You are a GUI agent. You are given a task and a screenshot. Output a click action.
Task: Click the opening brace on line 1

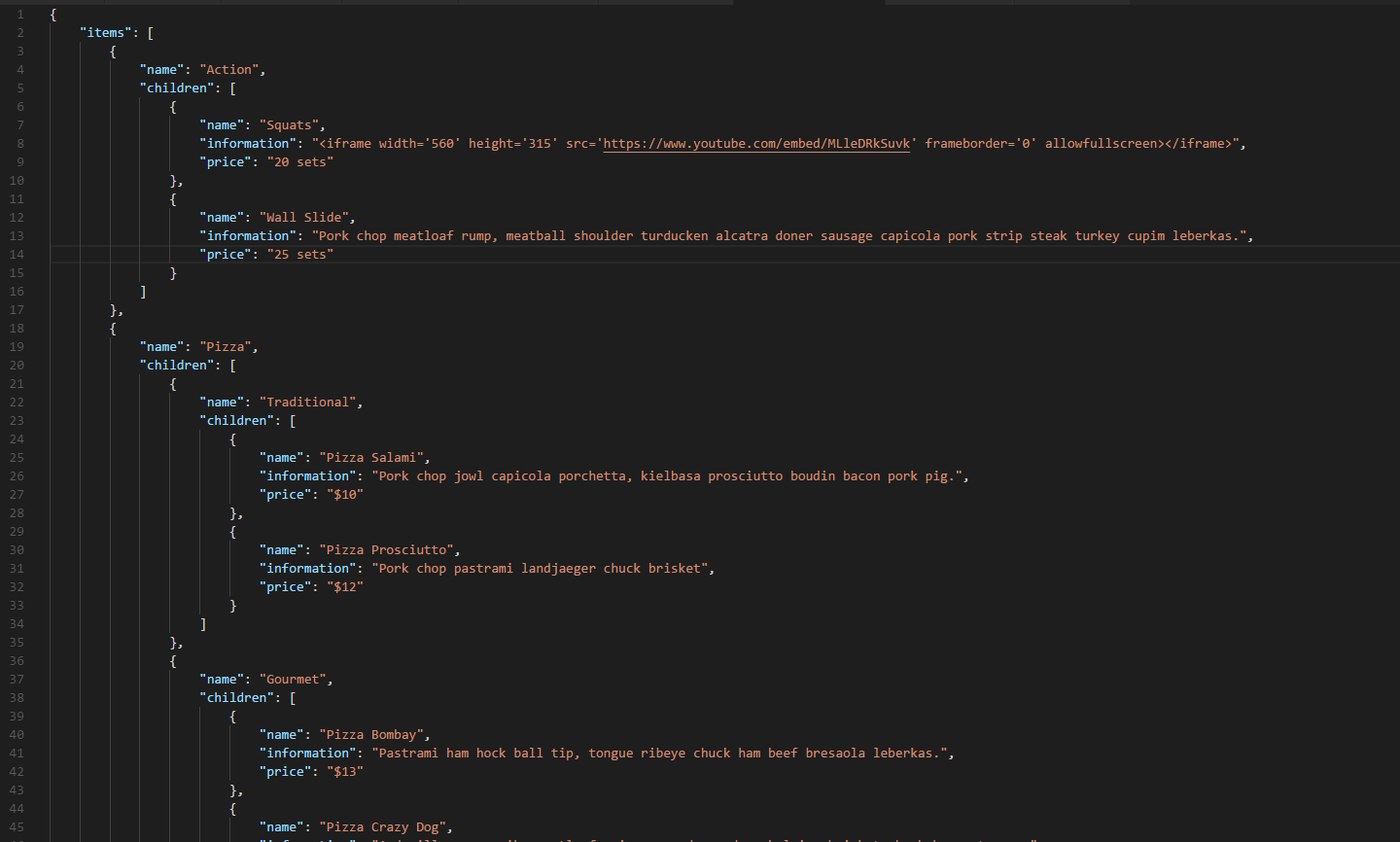[52, 14]
